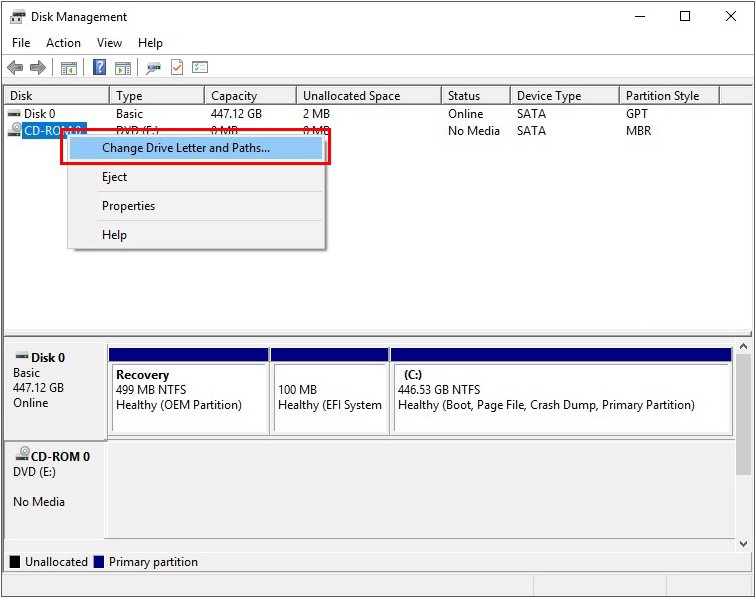Select the (C:) 446.53 GB partition
The height and width of the screenshot is (598, 756).
pos(560,395)
